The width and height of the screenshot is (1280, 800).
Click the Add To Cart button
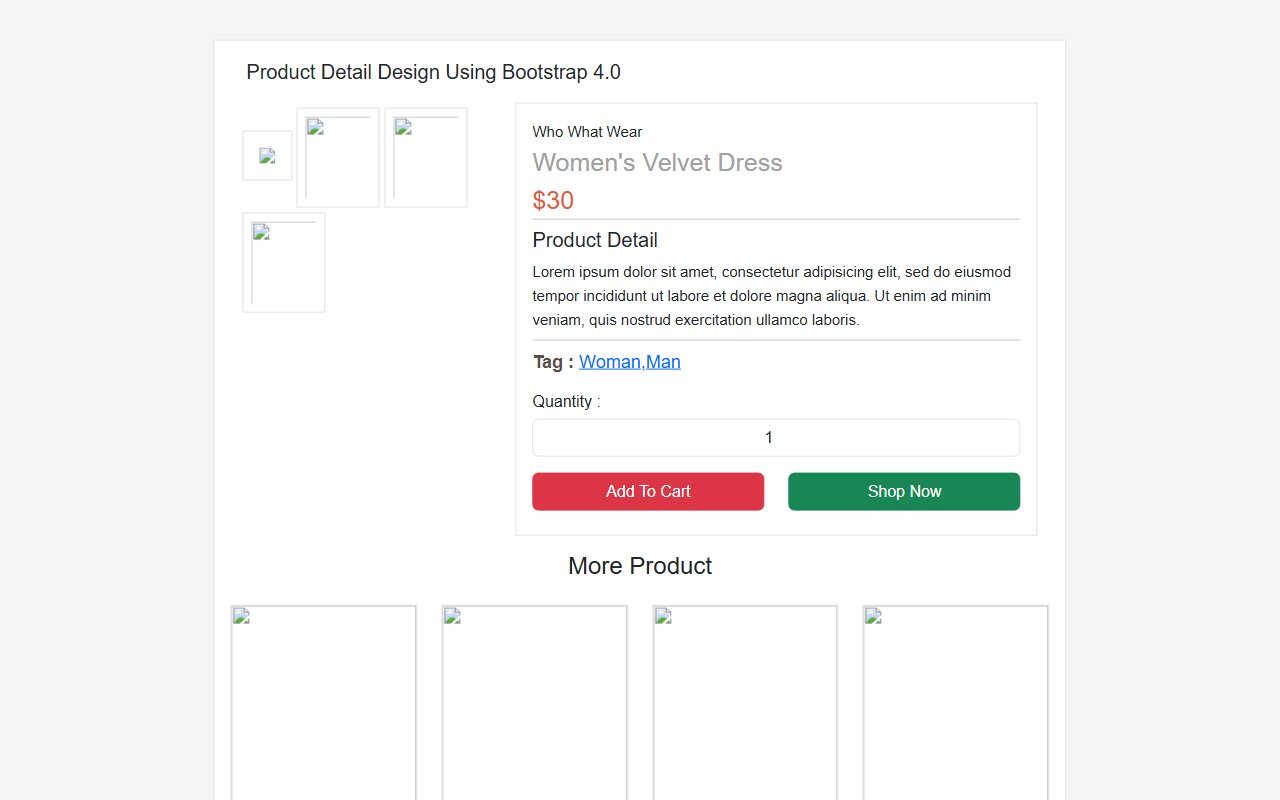(x=648, y=491)
